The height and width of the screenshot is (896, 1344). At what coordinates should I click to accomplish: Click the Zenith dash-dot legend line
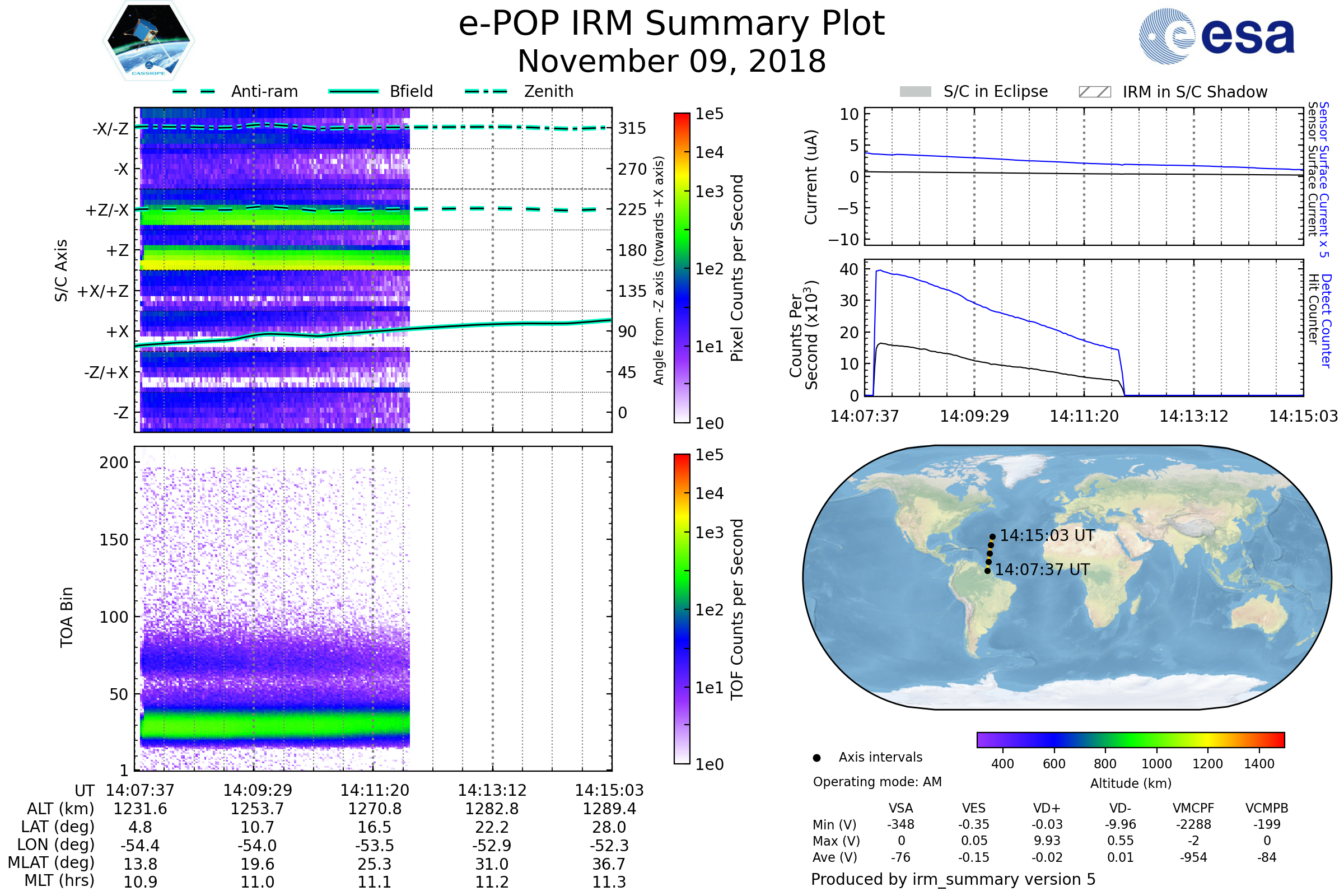click(x=486, y=91)
